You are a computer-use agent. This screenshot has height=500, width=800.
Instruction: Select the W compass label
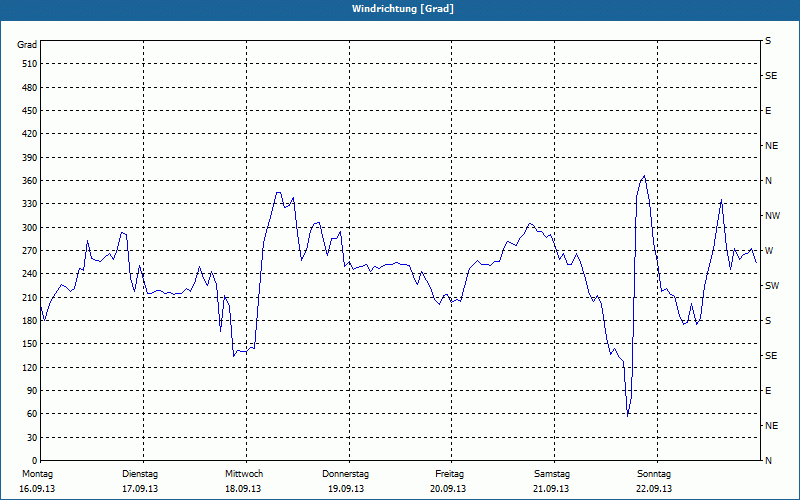(x=769, y=251)
